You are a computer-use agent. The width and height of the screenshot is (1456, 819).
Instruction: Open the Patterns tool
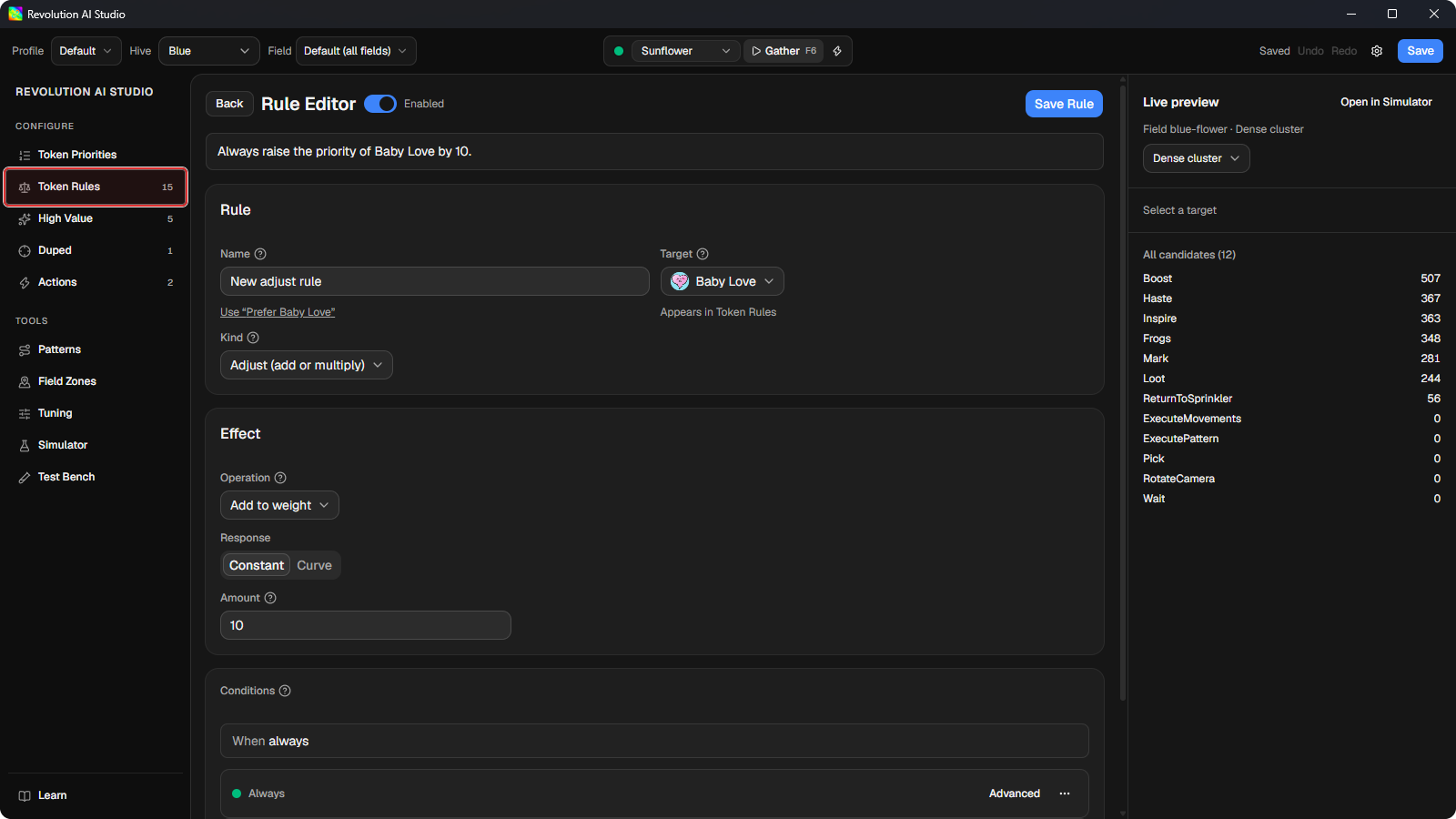click(x=96, y=349)
